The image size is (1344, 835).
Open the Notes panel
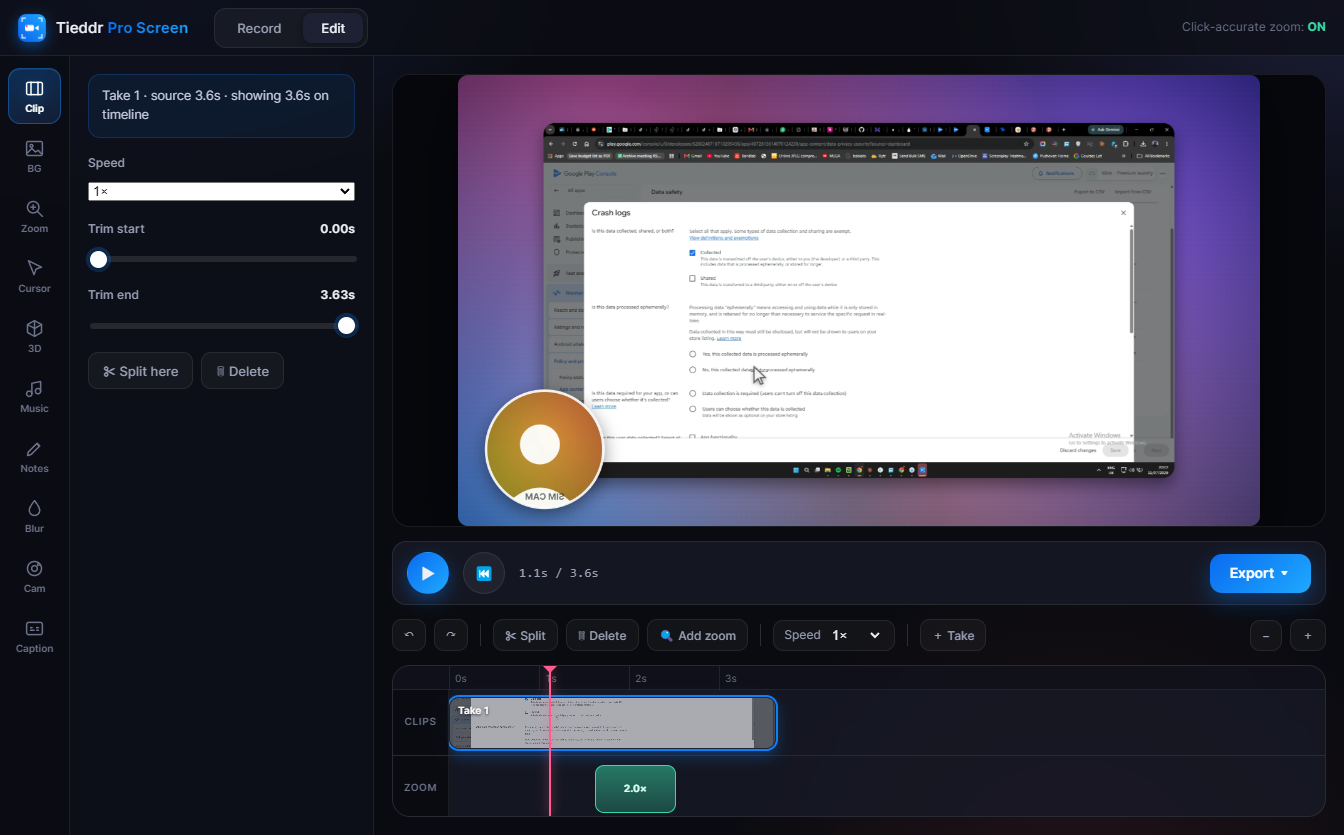pos(34,456)
